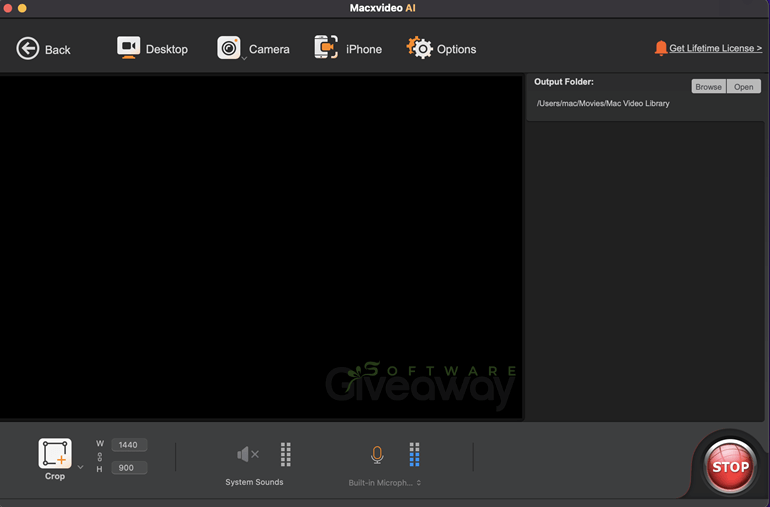Open the Built-in Microphone source dropdown

click(x=385, y=483)
